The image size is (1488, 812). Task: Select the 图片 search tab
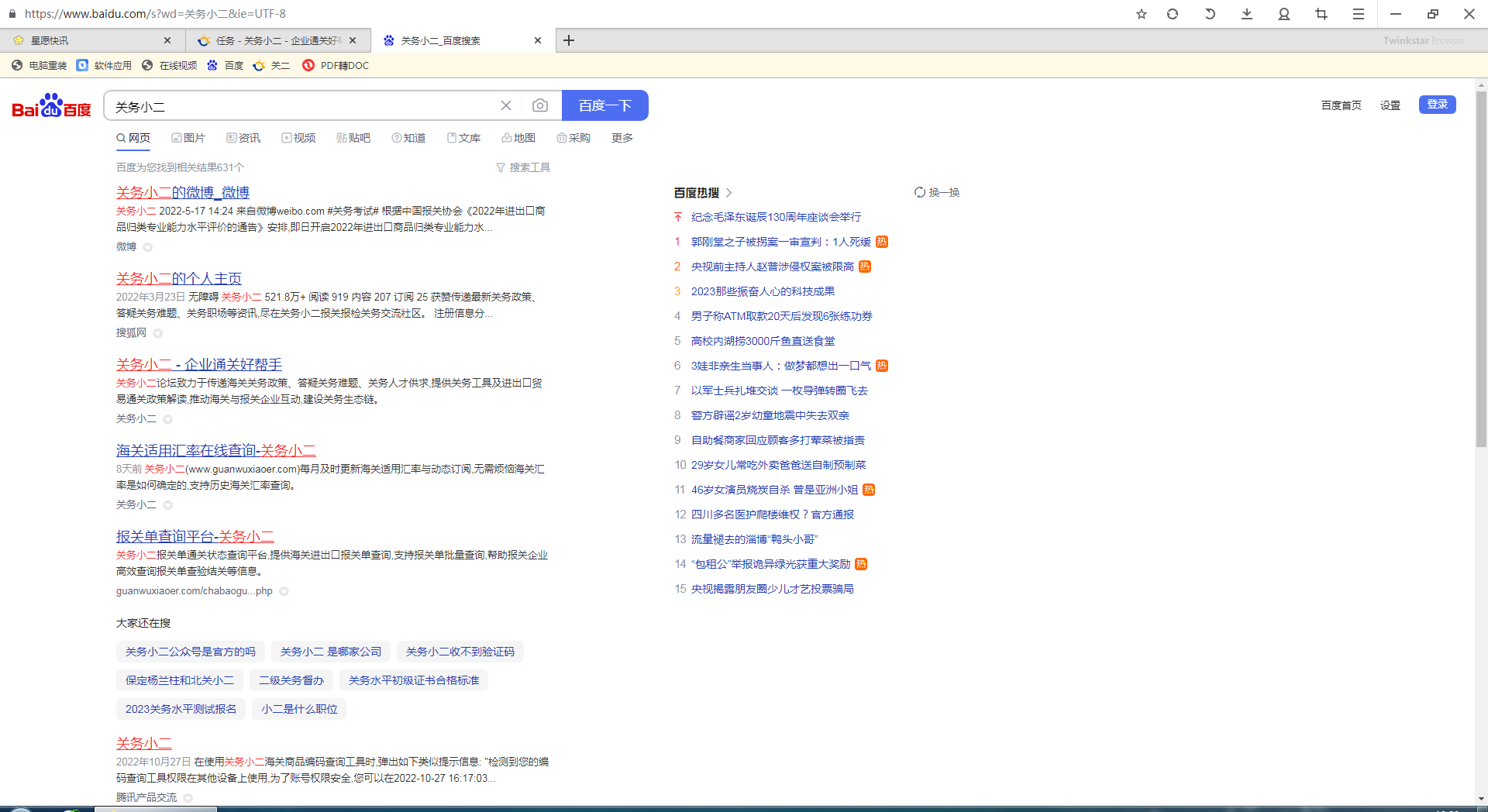click(x=188, y=138)
